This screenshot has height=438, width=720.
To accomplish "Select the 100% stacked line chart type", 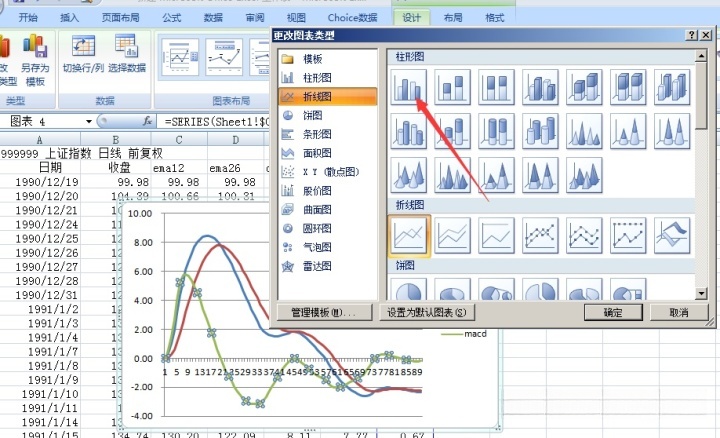I will click(x=496, y=236).
